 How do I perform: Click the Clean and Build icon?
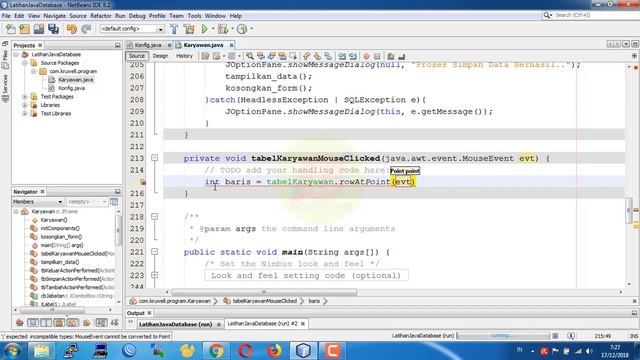click(189, 29)
